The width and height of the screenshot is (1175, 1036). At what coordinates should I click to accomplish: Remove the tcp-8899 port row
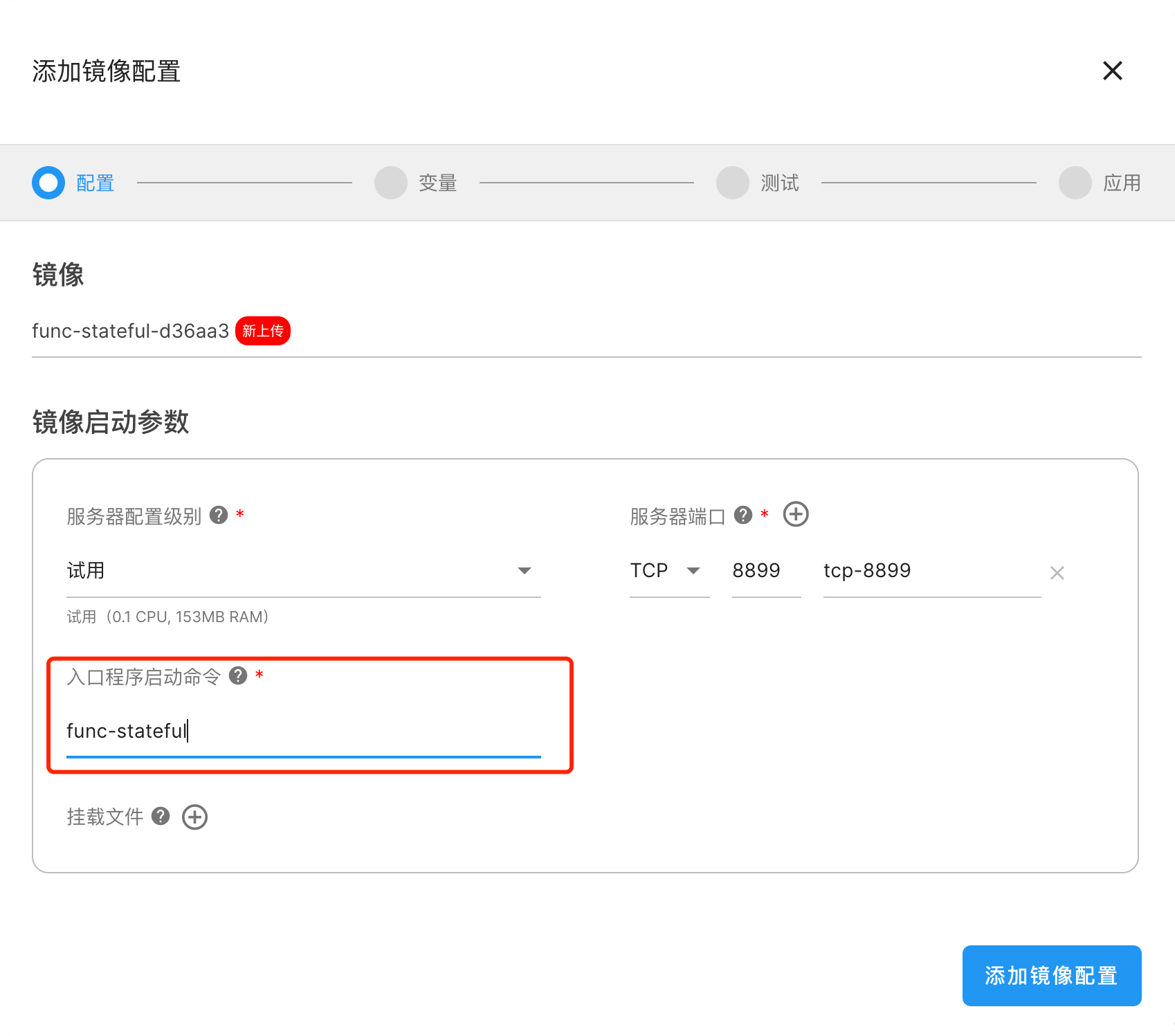click(x=1057, y=573)
